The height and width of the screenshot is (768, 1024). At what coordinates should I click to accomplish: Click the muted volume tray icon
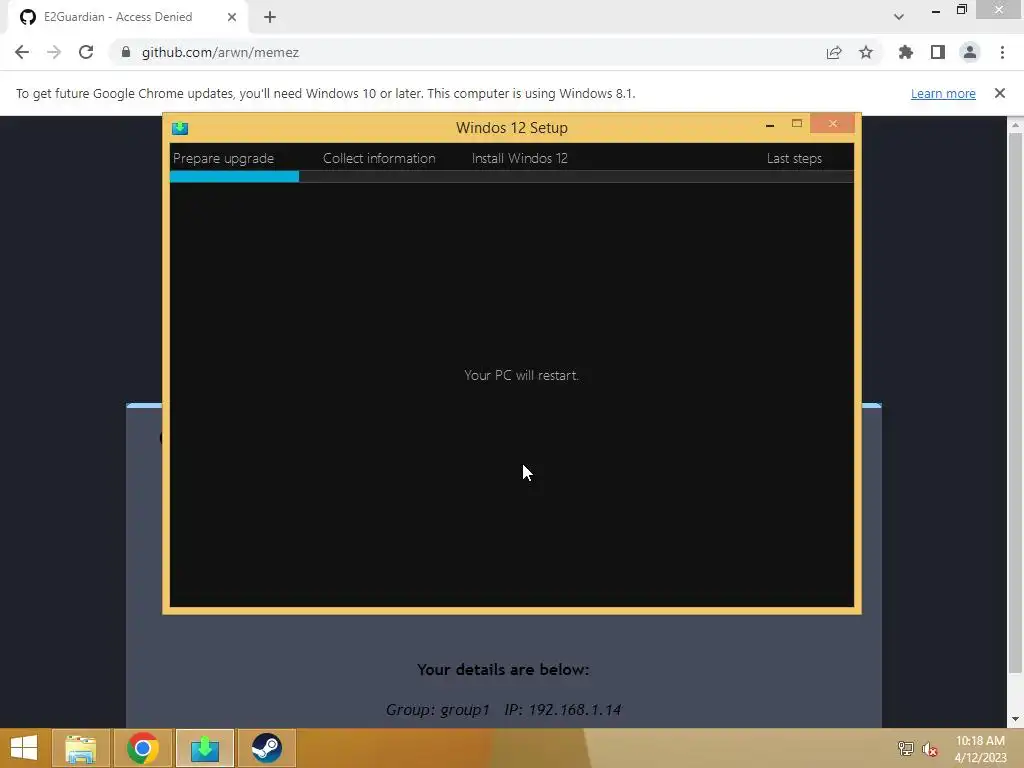pyautogui.click(x=930, y=749)
